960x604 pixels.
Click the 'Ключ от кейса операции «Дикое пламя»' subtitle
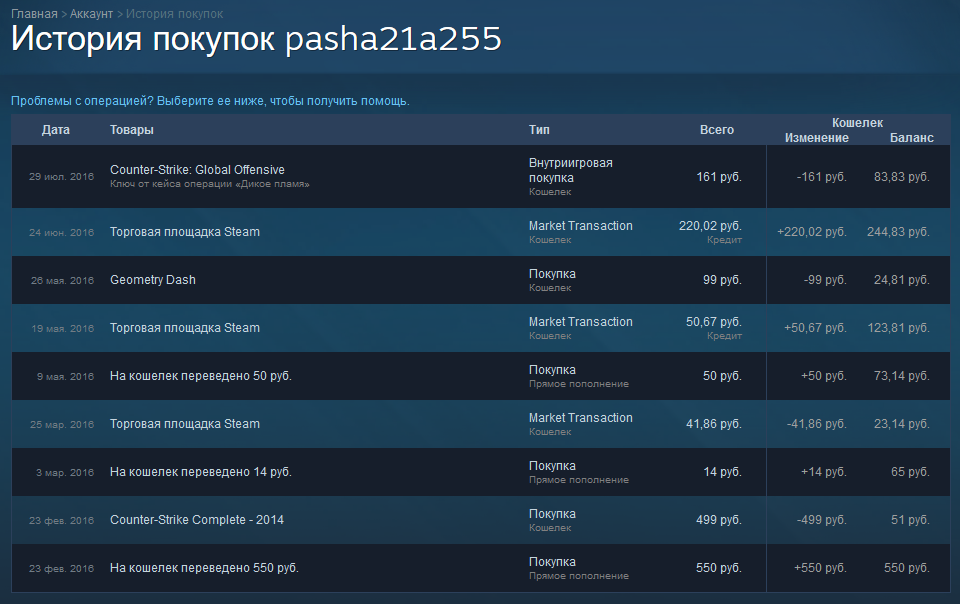(209, 184)
